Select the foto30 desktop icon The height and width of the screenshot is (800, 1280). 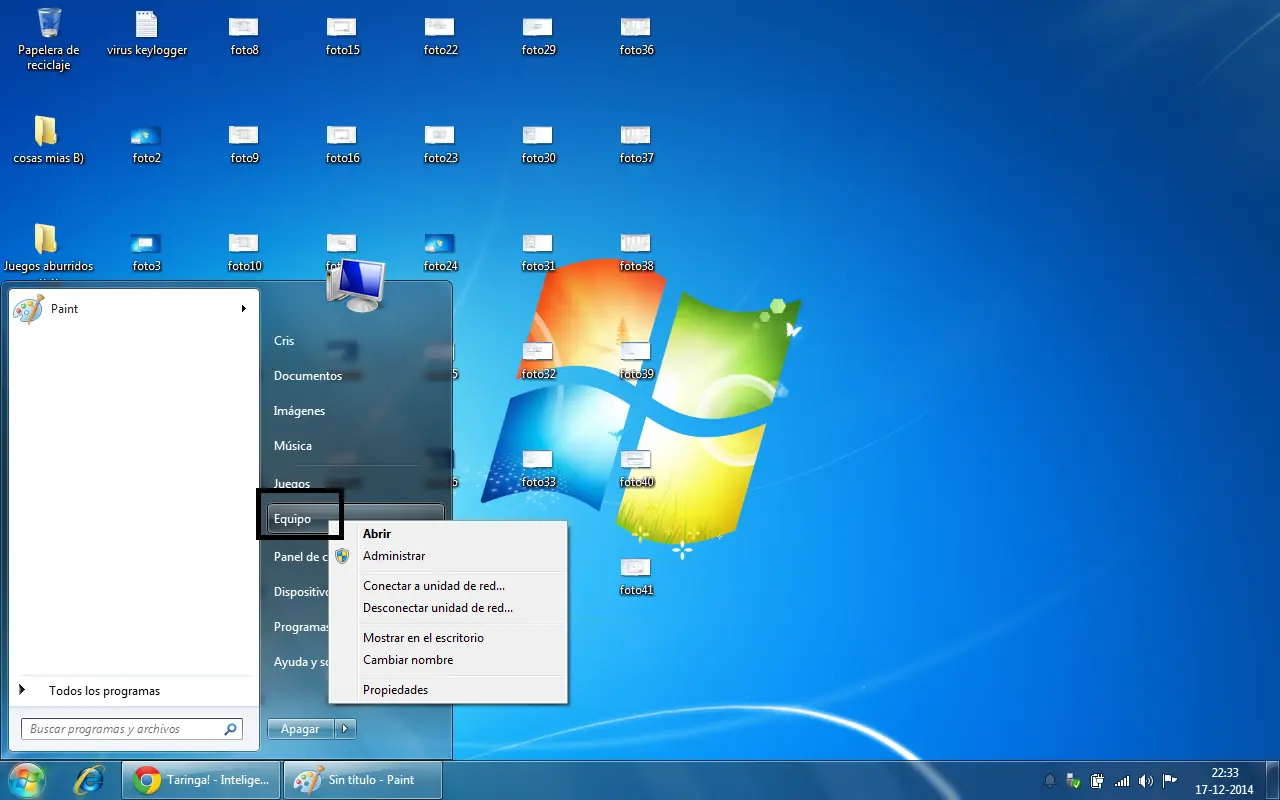[x=538, y=143]
